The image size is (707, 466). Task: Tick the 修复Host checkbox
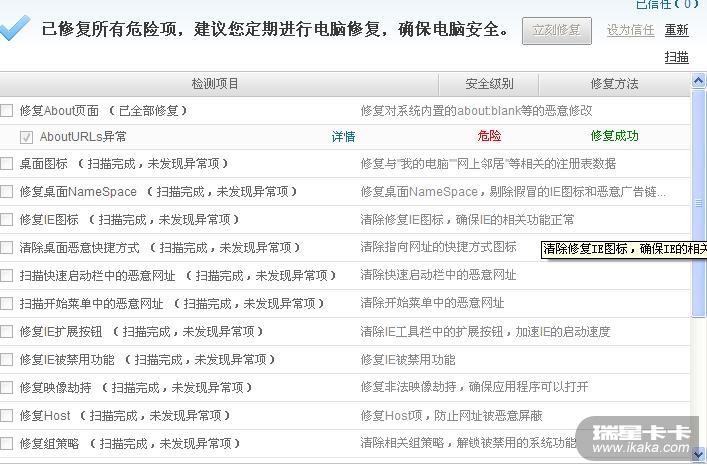[6, 416]
